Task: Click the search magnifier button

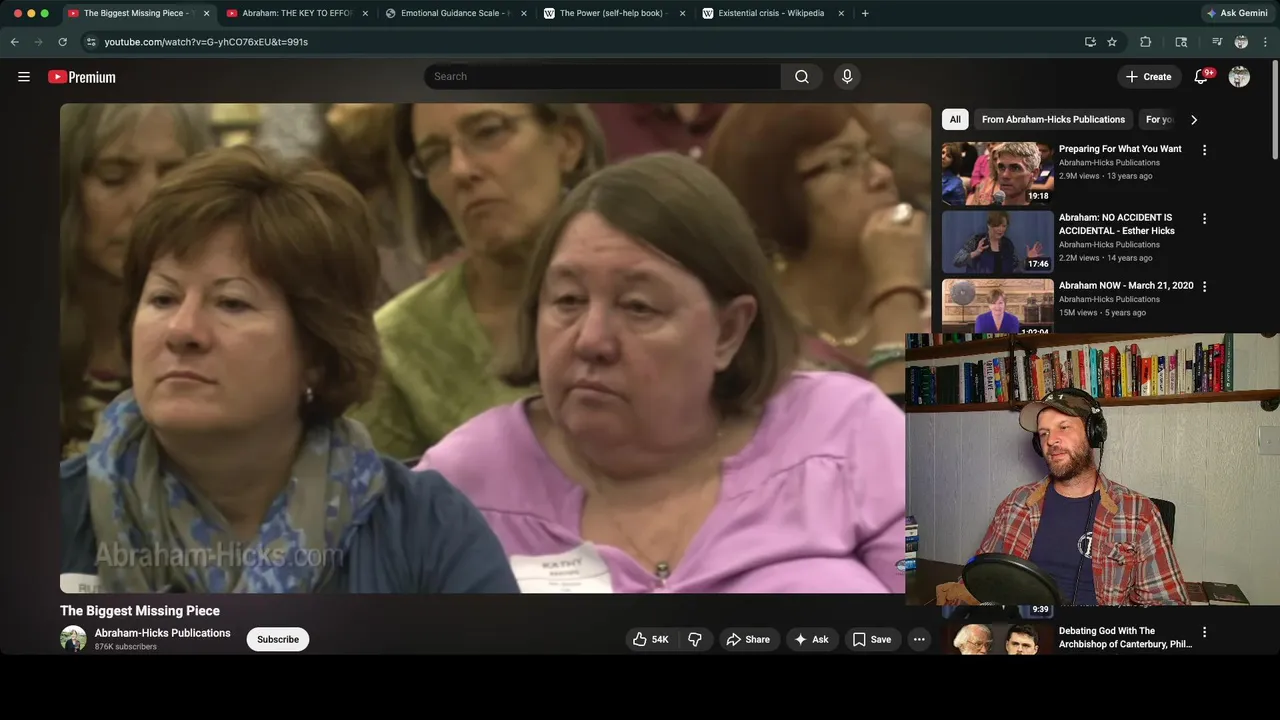Action: (x=802, y=77)
